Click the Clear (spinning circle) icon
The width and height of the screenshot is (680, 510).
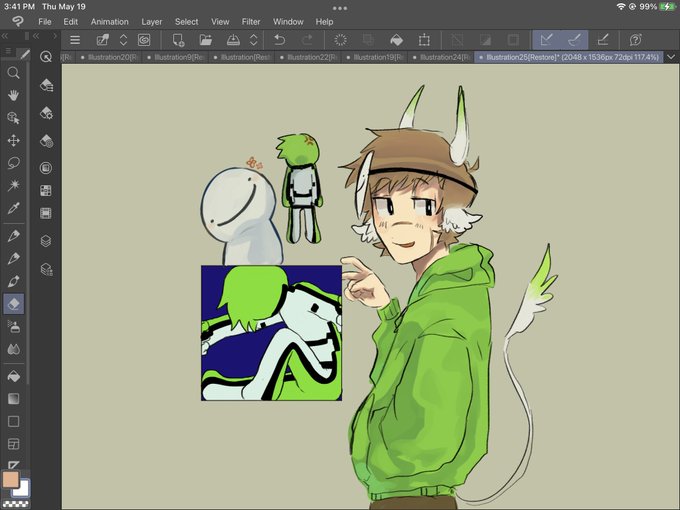coord(340,40)
